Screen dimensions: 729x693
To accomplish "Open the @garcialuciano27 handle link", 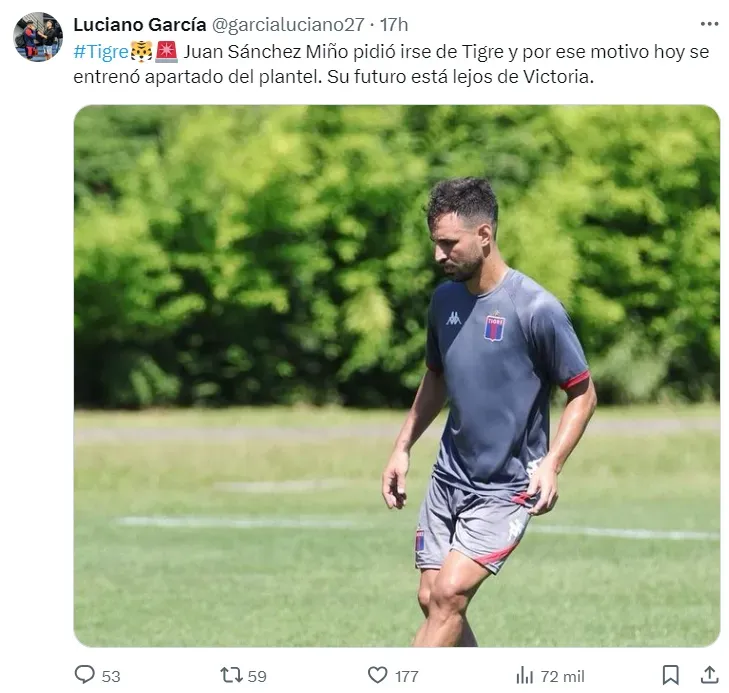I will (x=288, y=24).
